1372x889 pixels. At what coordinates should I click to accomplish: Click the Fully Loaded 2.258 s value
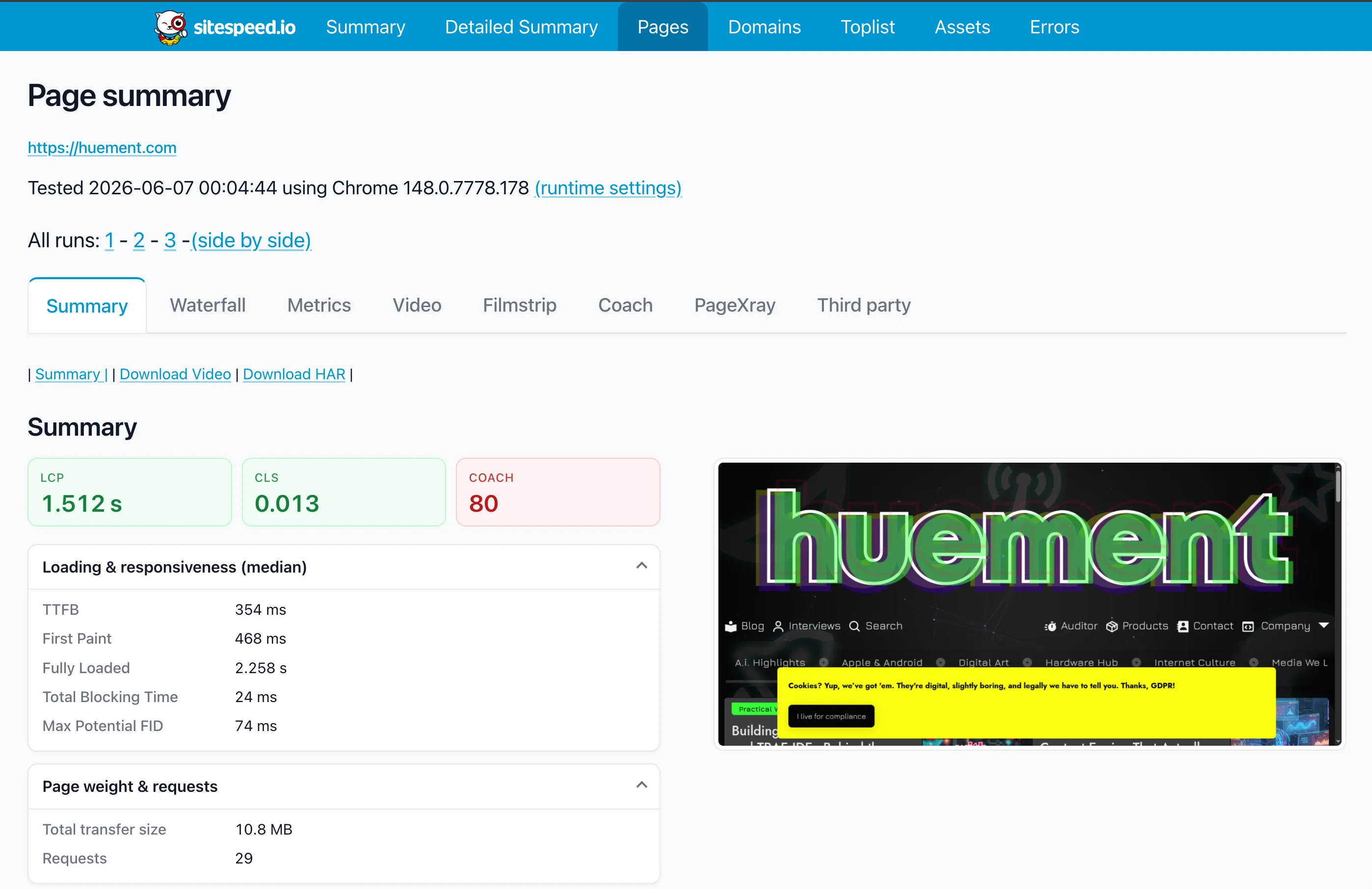point(261,668)
